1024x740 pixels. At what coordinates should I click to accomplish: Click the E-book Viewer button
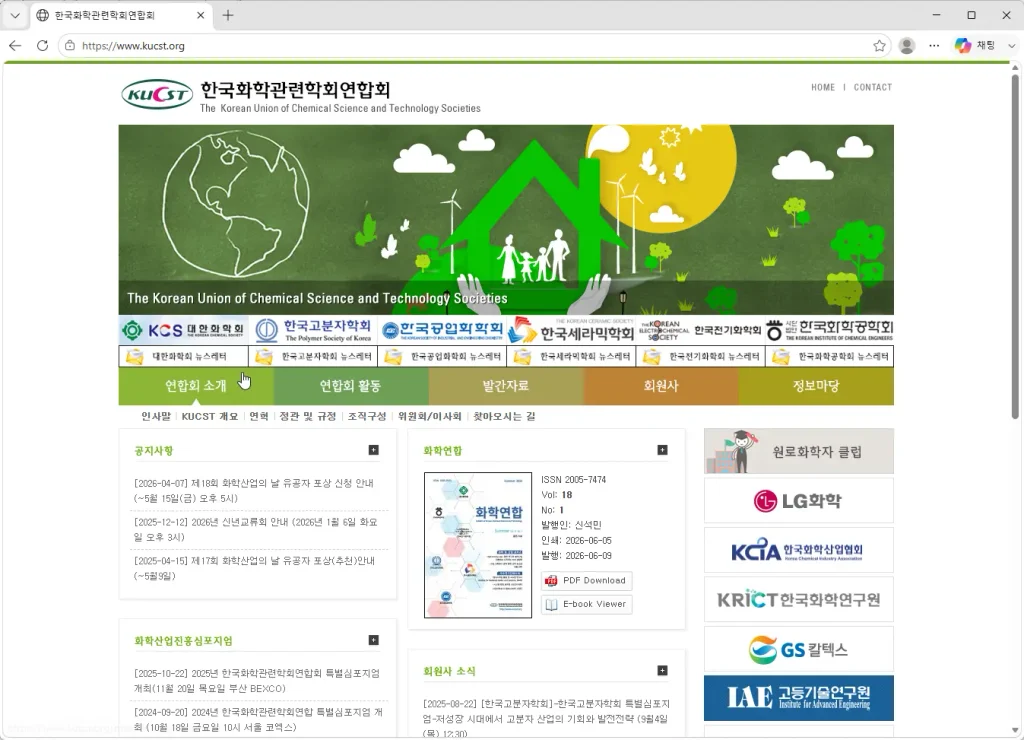click(586, 604)
